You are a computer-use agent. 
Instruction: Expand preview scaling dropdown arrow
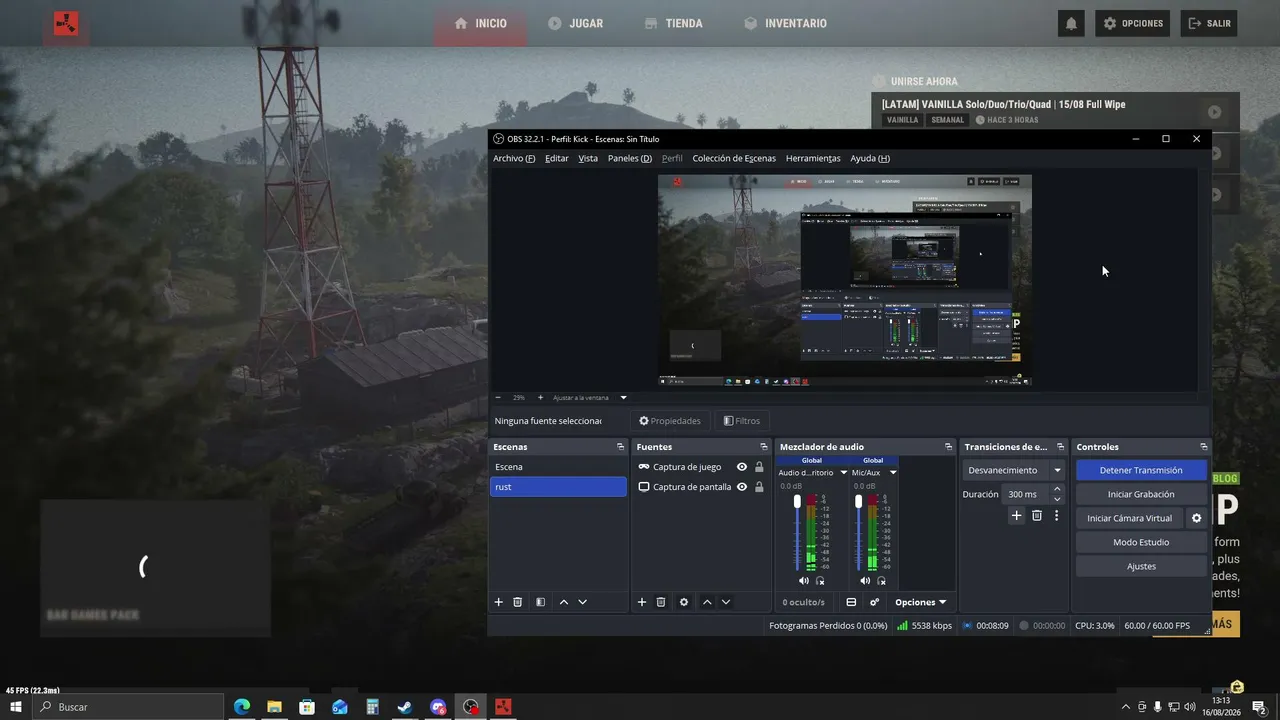[623, 397]
